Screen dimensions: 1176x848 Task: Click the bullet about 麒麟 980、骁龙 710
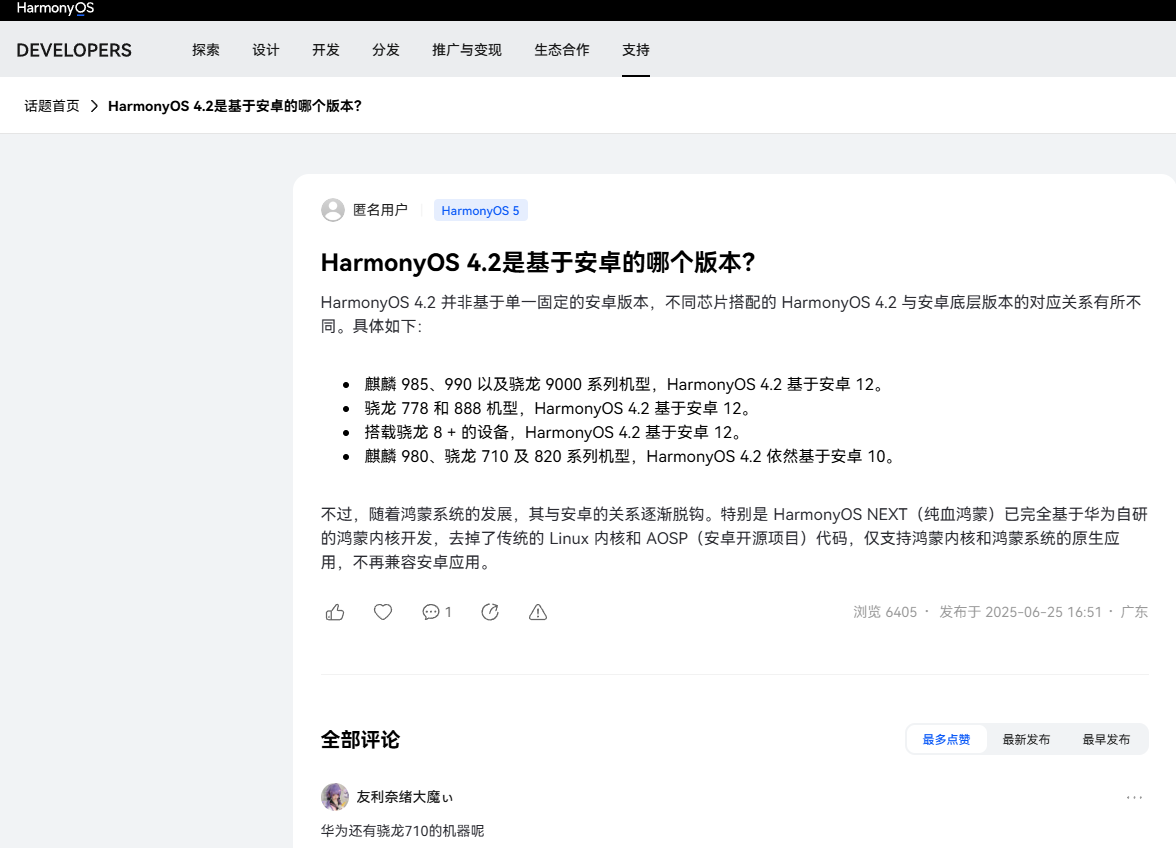click(x=632, y=456)
